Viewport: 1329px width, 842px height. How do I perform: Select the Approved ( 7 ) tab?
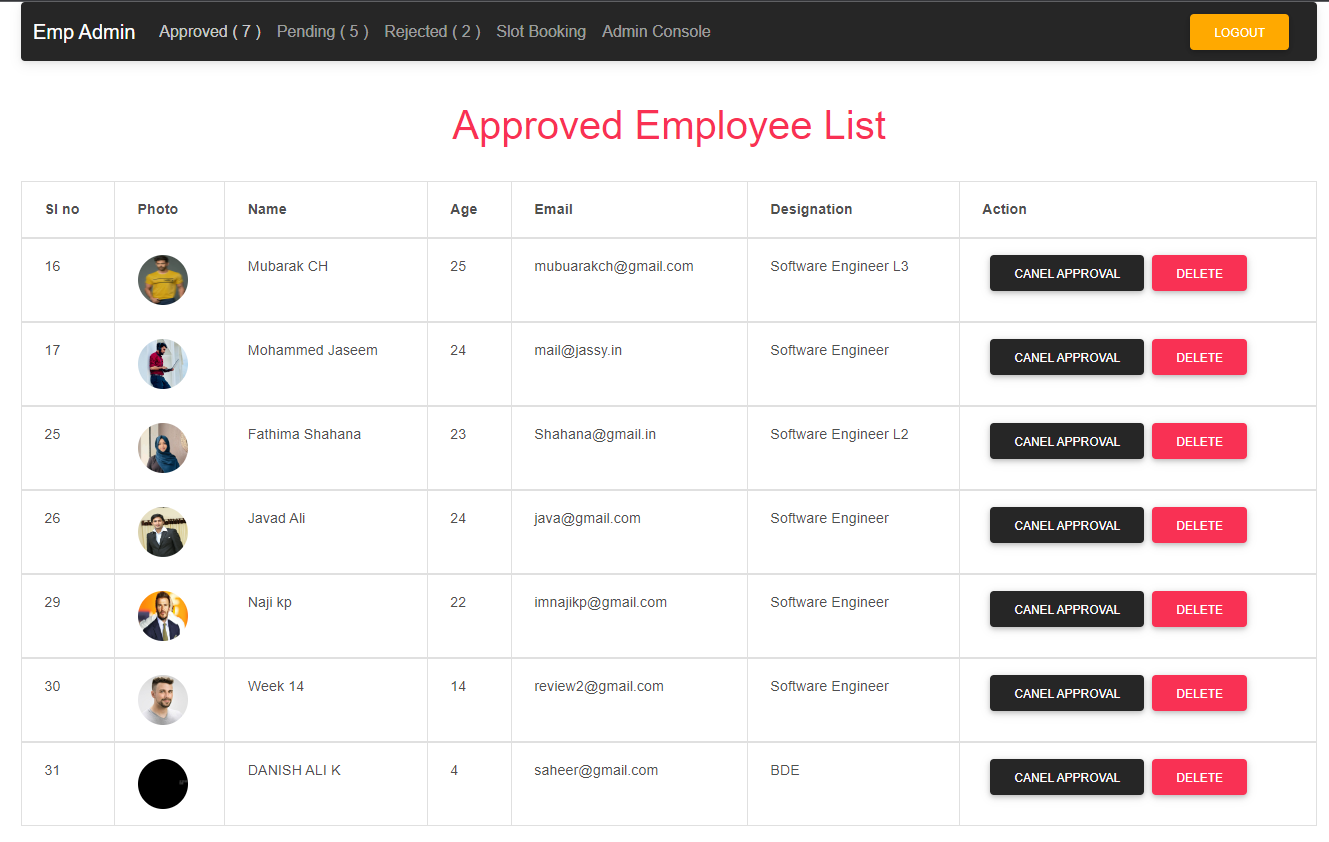(209, 31)
